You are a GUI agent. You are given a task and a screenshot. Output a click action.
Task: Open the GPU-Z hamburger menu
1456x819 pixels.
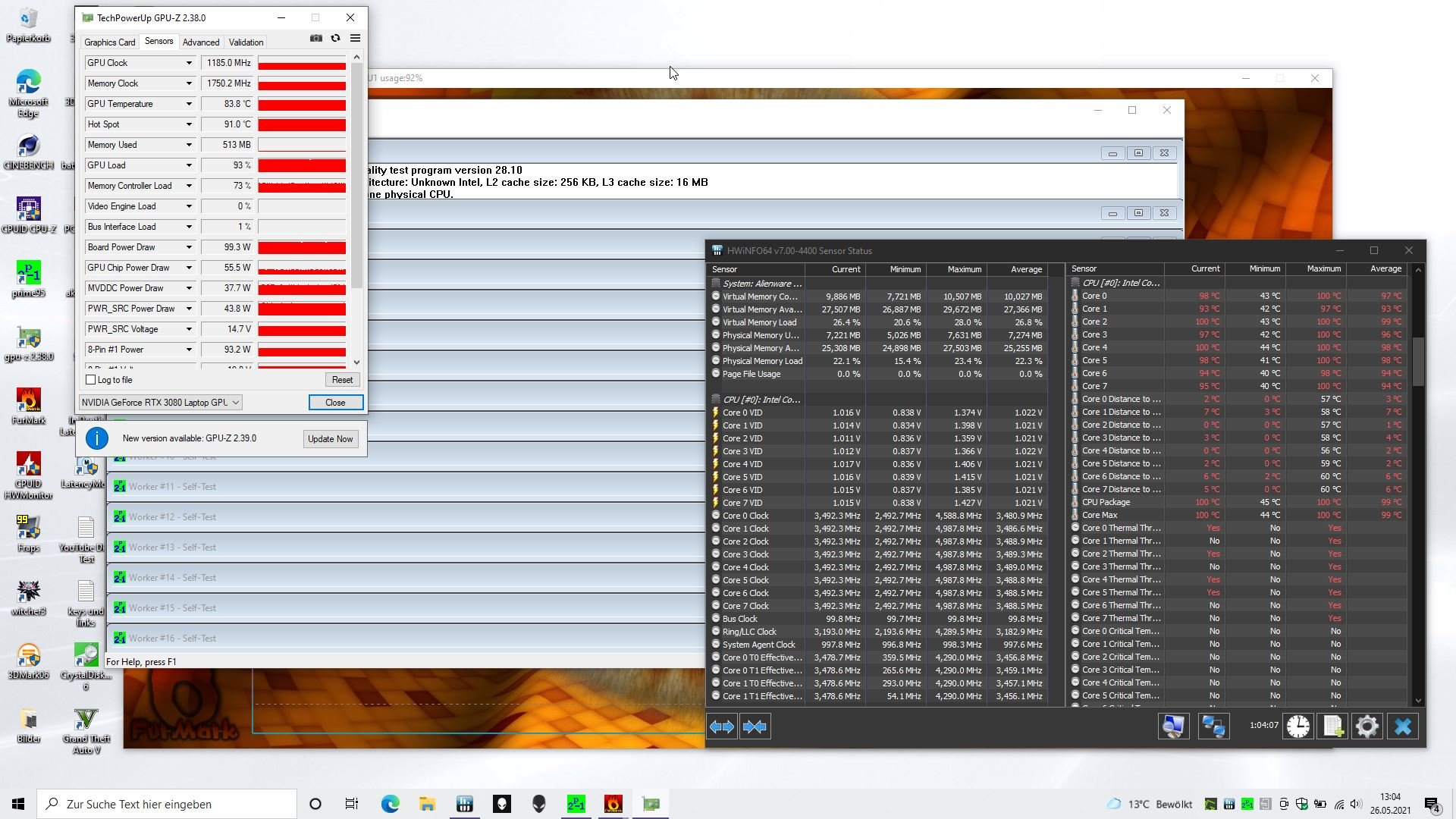(x=355, y=38)
